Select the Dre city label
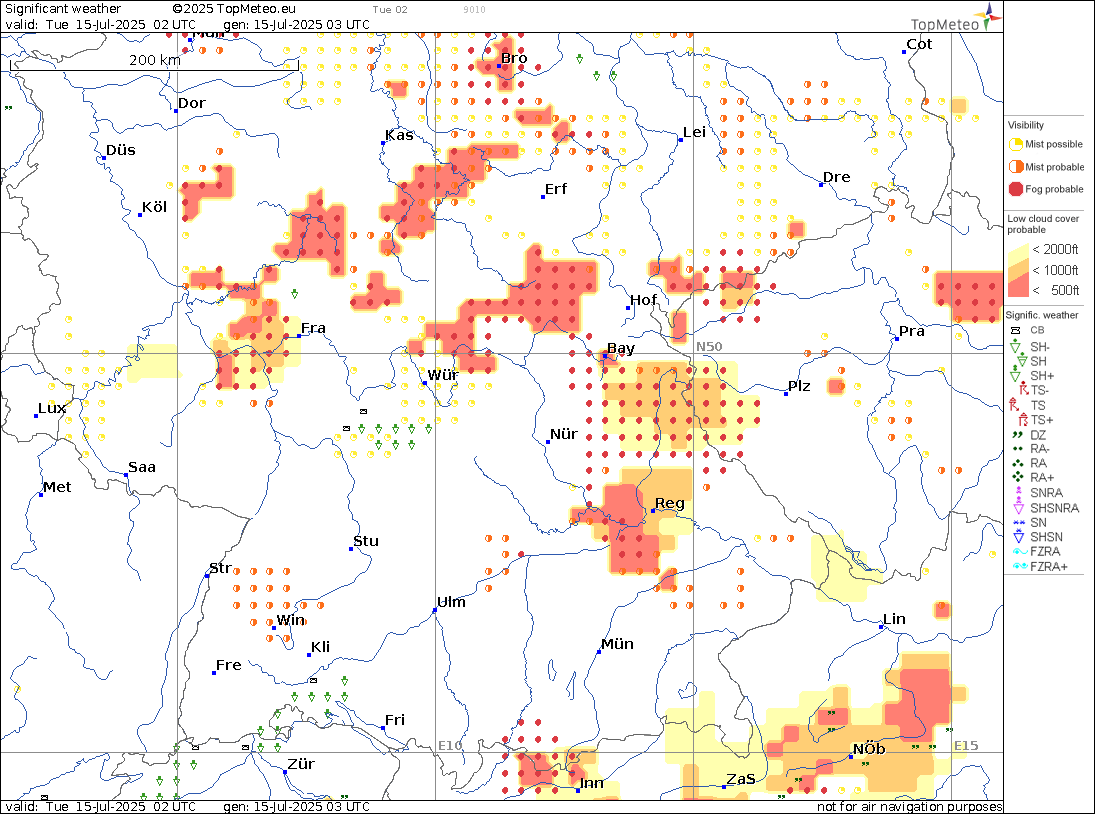The image size is (1095, 814). (837, 177)
